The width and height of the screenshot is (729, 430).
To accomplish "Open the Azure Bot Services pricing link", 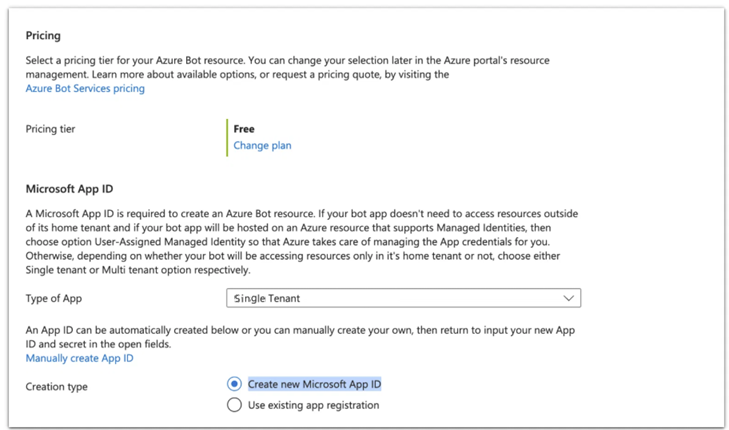I will coord(85,89).
